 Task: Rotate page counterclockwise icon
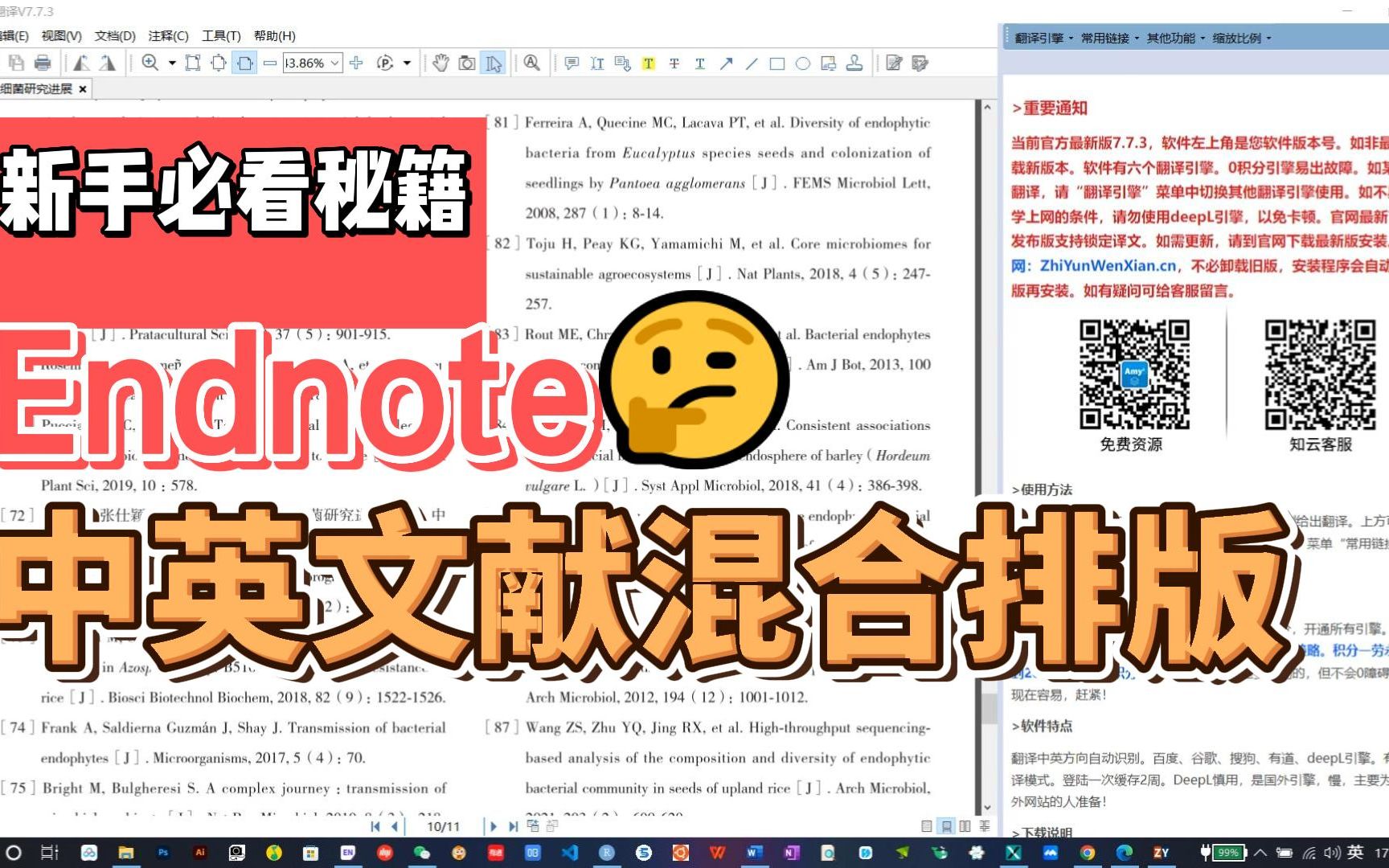point(81,63)
